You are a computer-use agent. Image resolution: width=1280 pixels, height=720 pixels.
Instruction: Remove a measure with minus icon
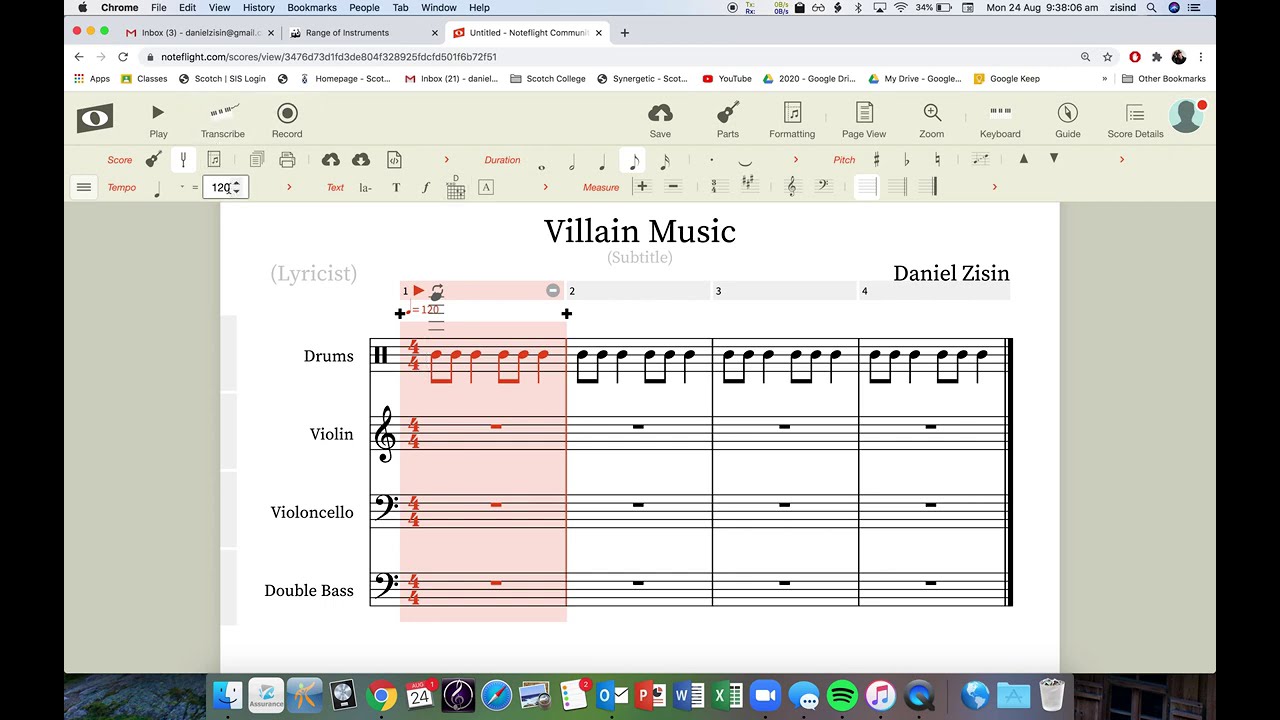[673, 186]
